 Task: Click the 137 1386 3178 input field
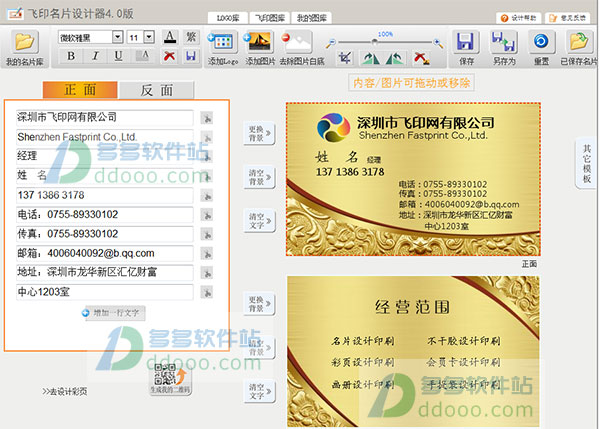pyautogui.click(x=104, y=195)
